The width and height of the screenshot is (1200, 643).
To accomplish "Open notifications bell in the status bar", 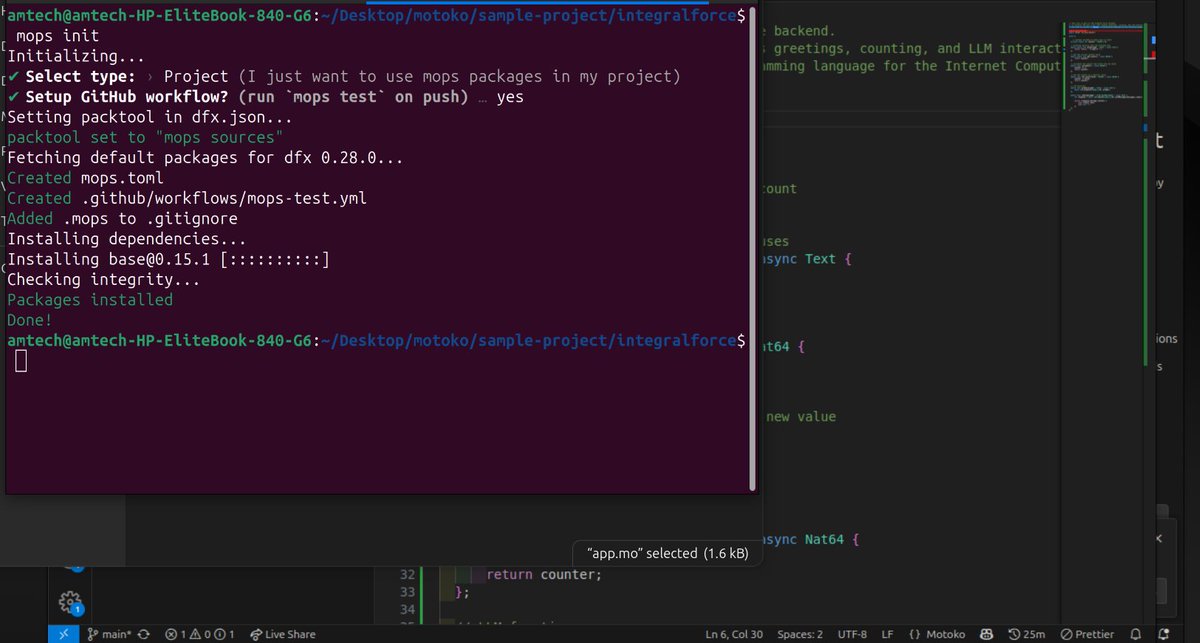I will 1135,634.
